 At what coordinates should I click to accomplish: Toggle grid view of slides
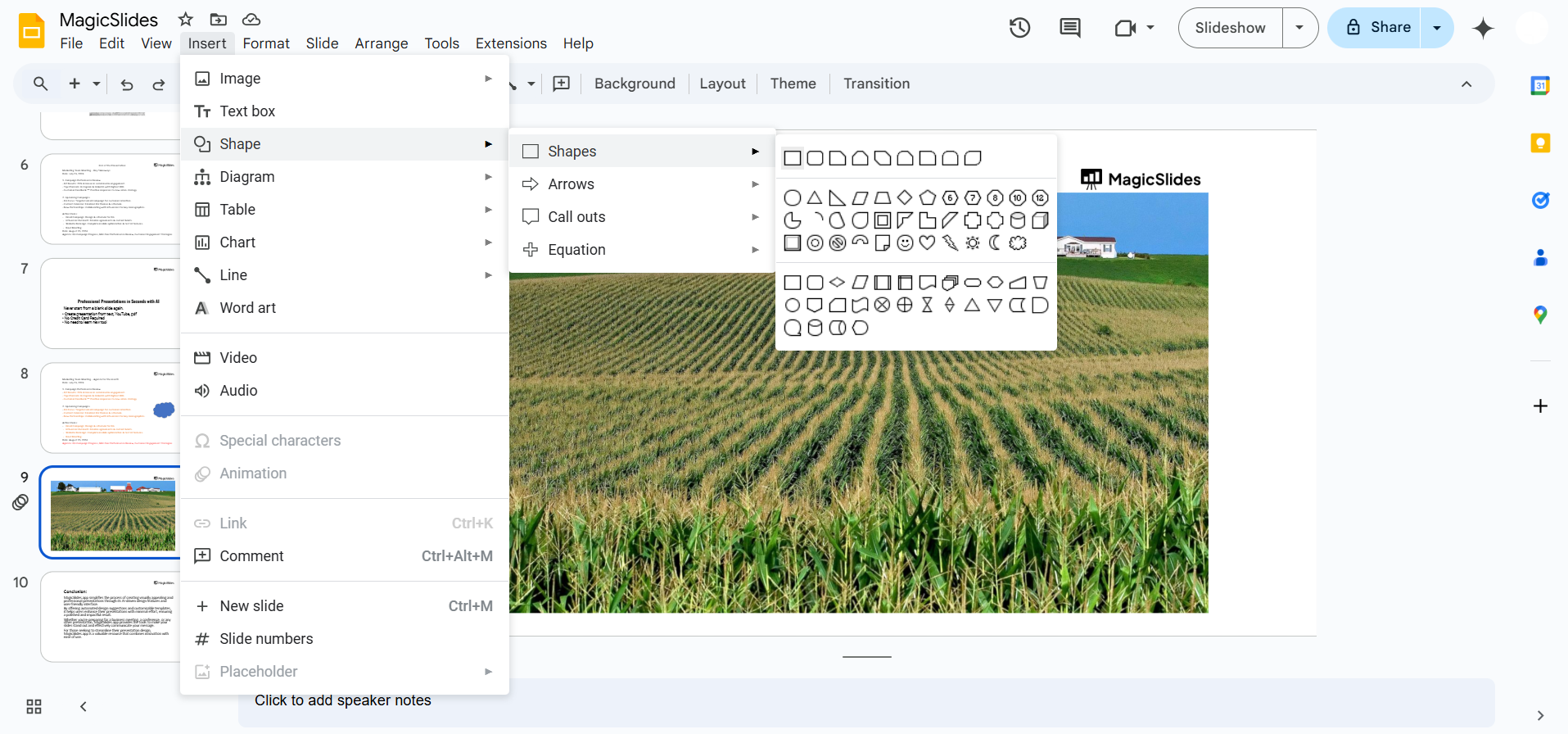tap(34, 706)
